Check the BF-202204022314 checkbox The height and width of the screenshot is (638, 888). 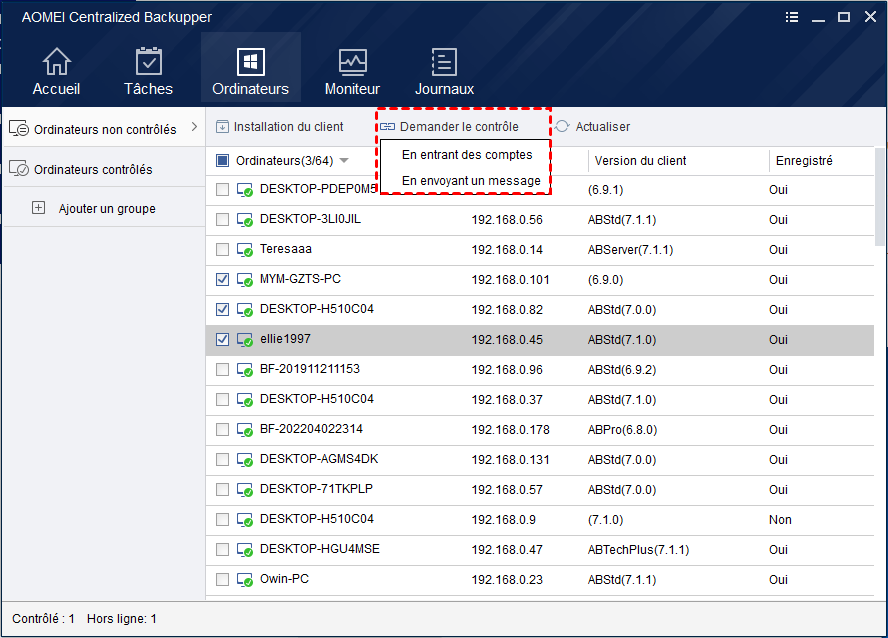point(223,430)
